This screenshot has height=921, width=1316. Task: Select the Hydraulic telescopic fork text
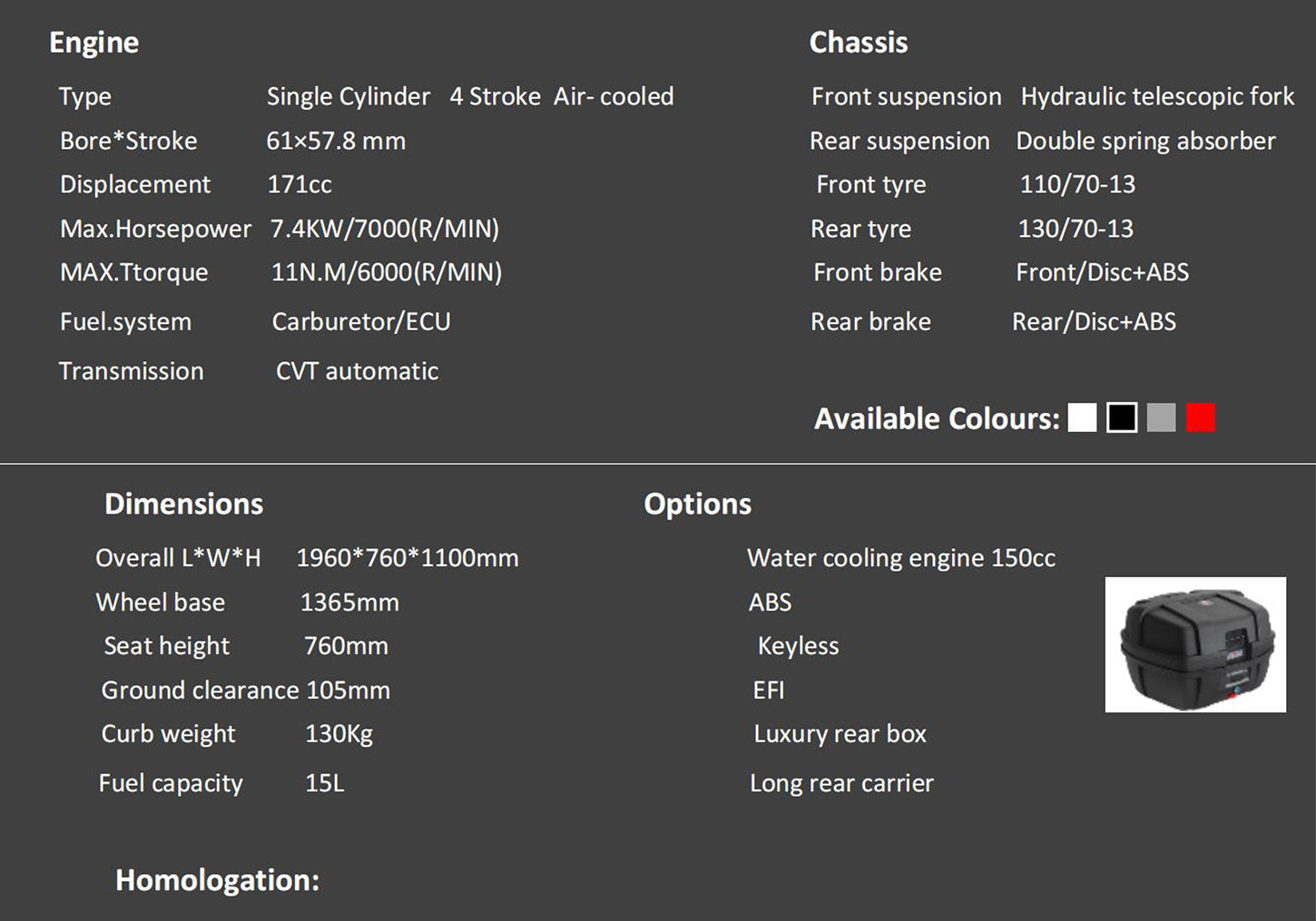tap(1158, 96)
